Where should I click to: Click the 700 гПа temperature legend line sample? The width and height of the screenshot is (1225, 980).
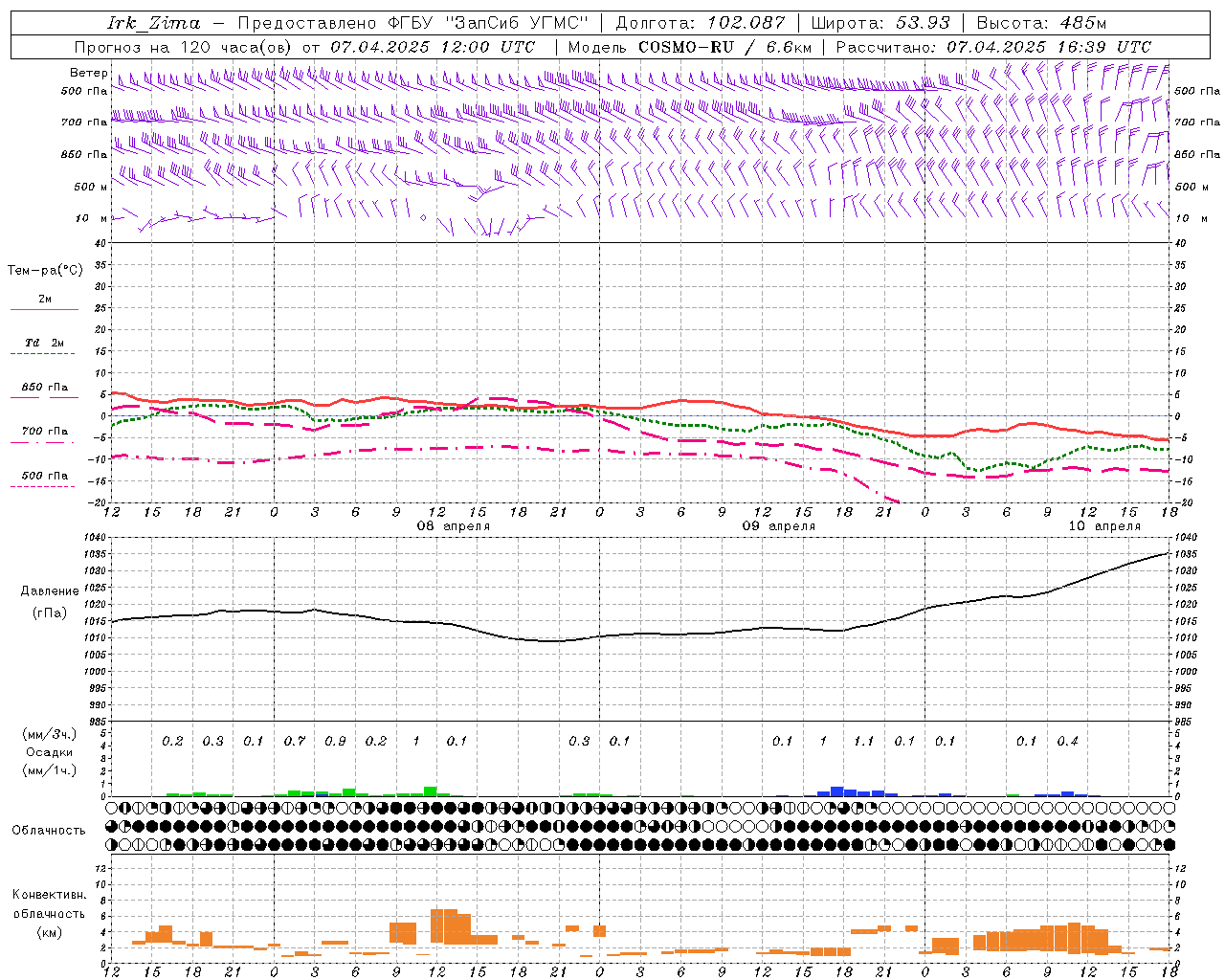pos(43,443)
